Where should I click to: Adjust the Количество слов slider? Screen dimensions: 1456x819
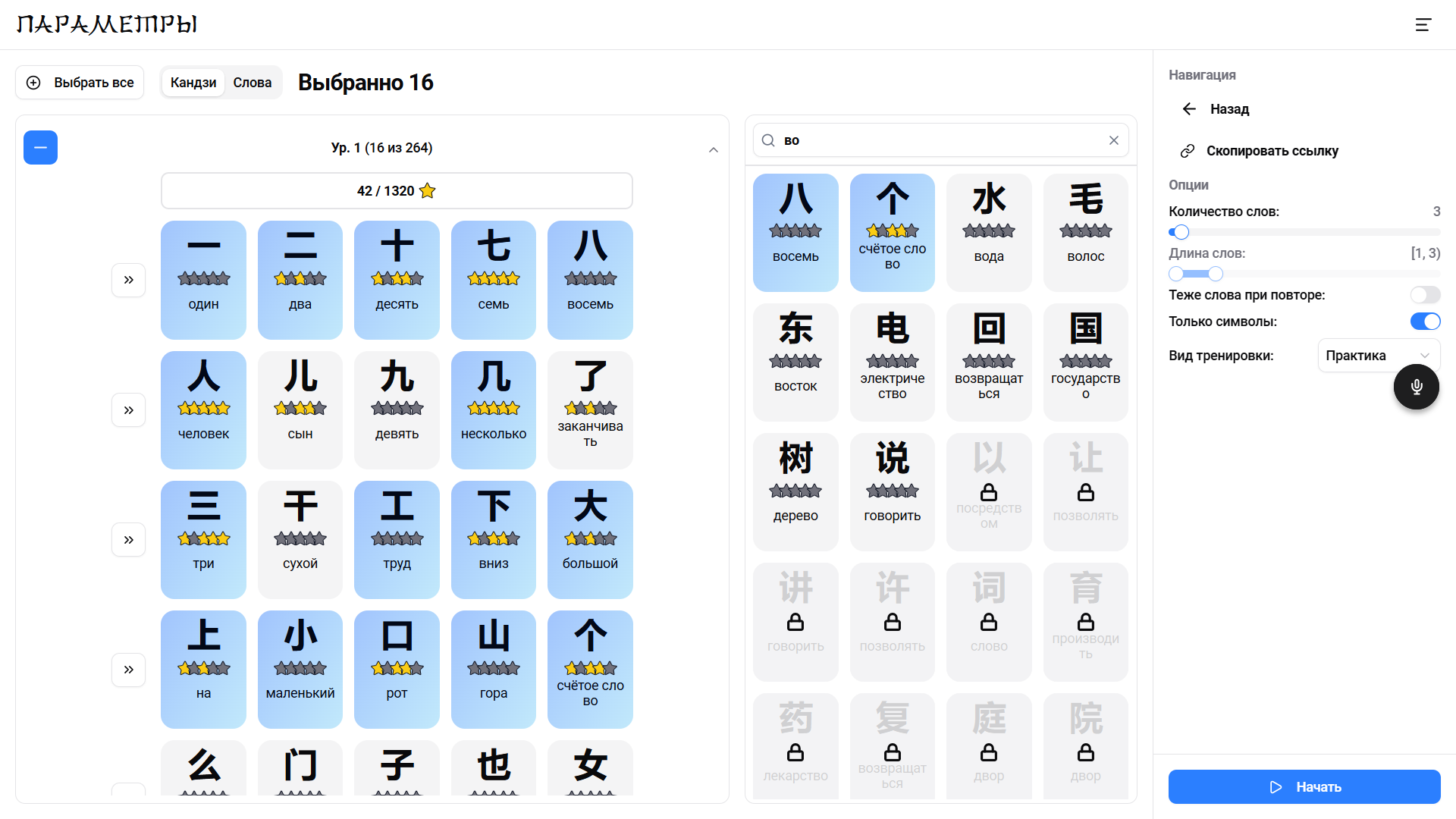click(x=1180, y=232)
